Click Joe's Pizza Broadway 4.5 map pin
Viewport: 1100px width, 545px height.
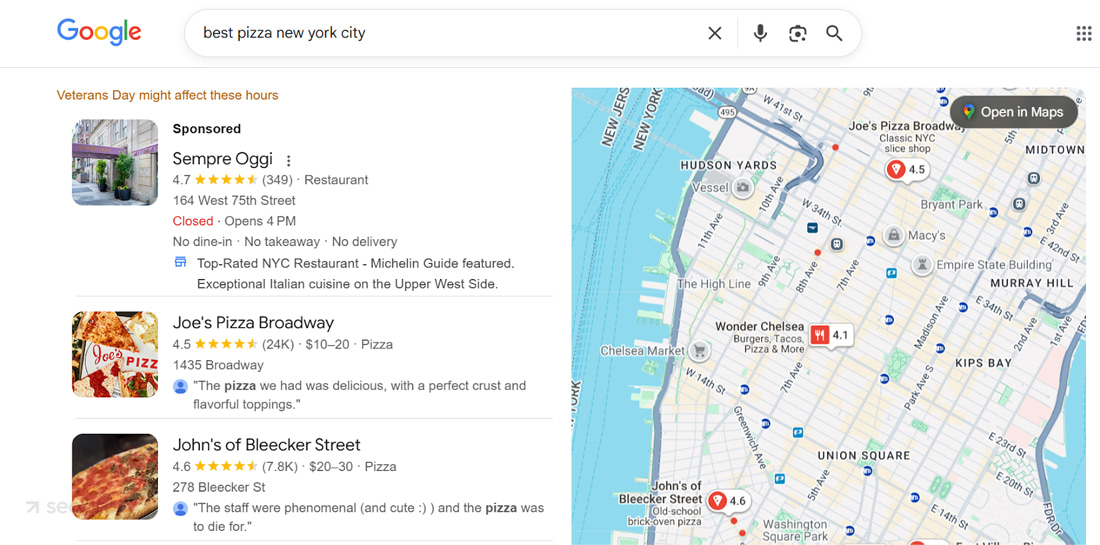click(x=906, y=170)
